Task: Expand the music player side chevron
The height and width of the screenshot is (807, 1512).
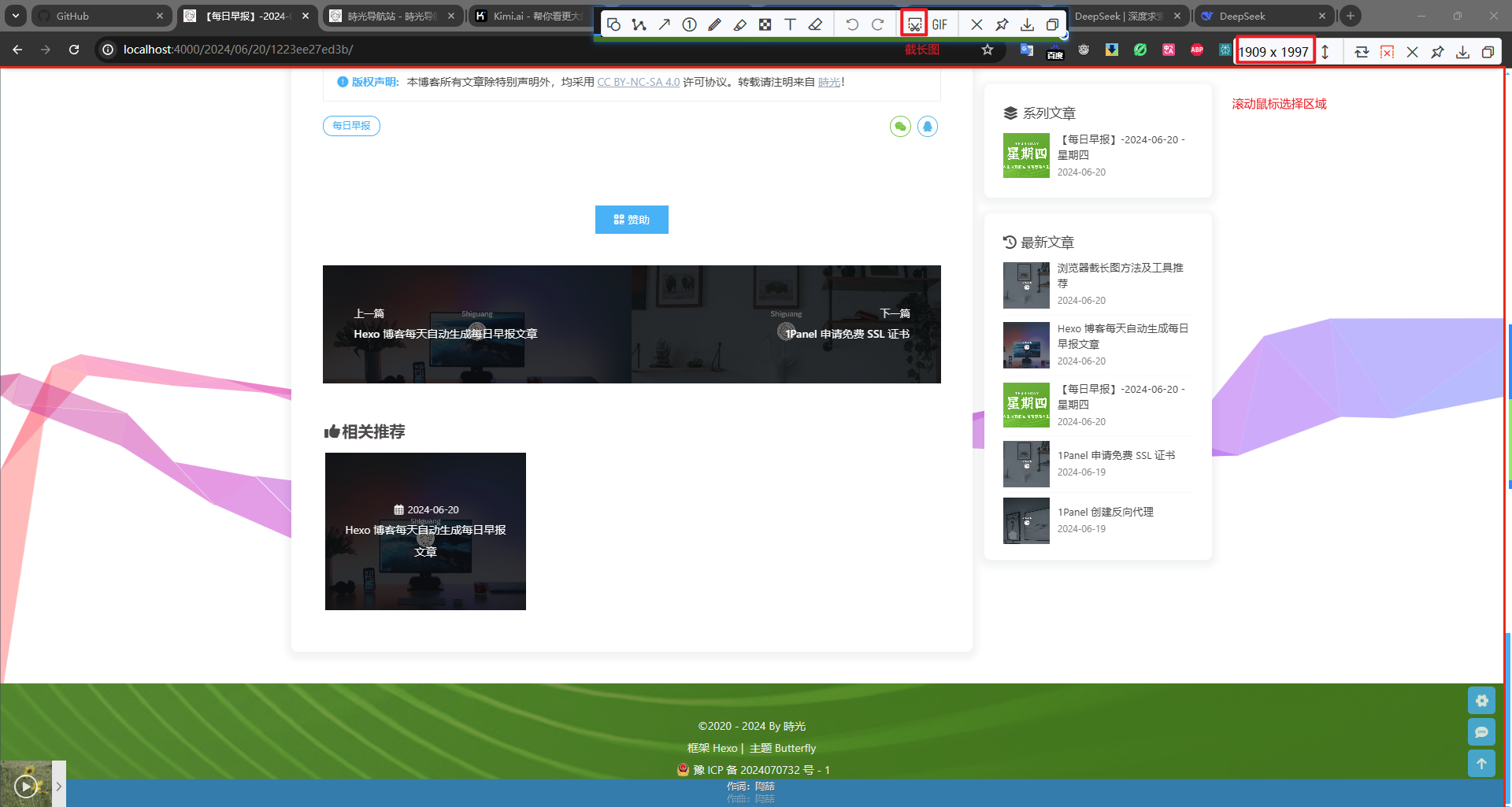Action: (59, 786)
